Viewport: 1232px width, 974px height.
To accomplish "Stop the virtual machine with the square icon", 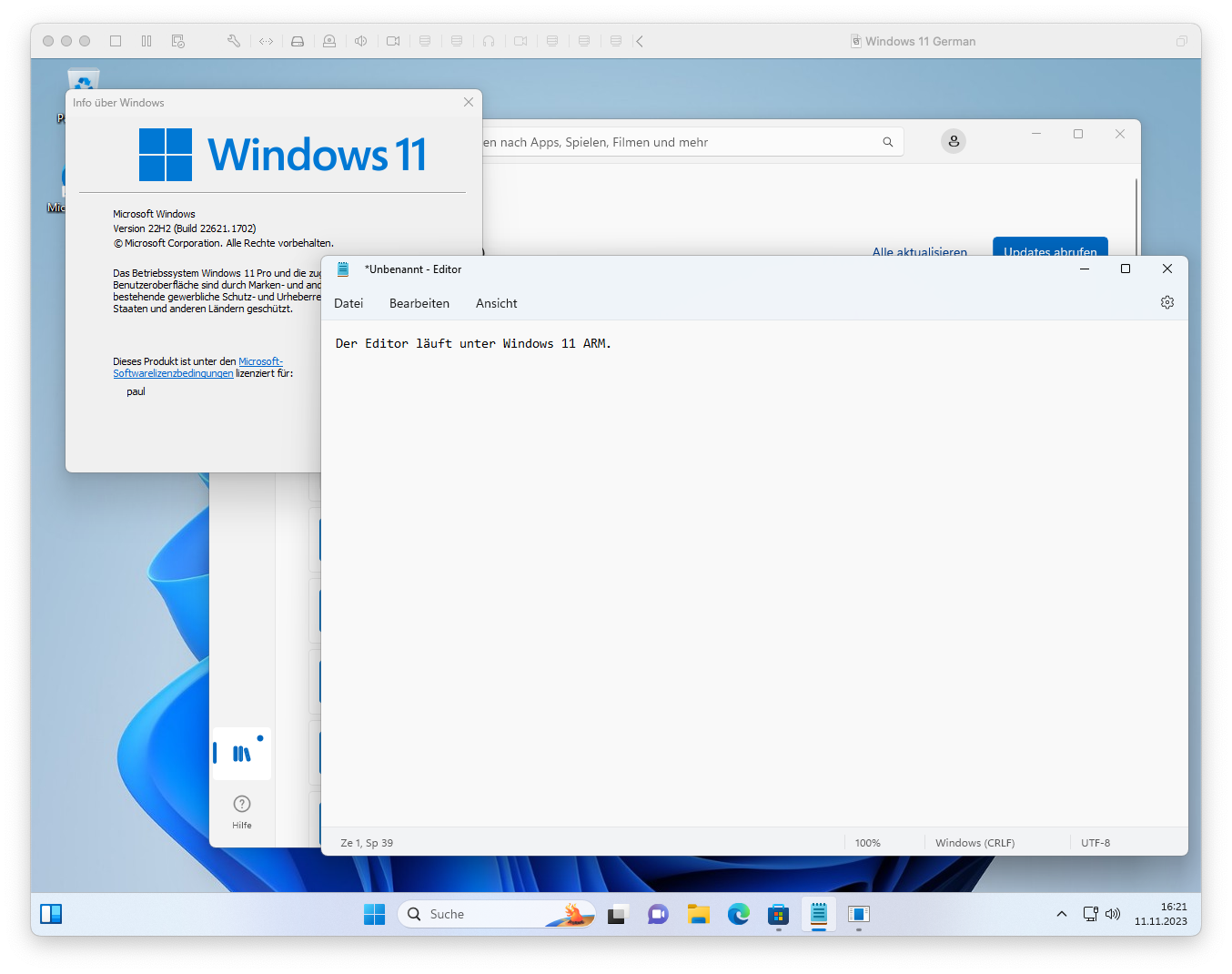I will (x=116, y=41).
